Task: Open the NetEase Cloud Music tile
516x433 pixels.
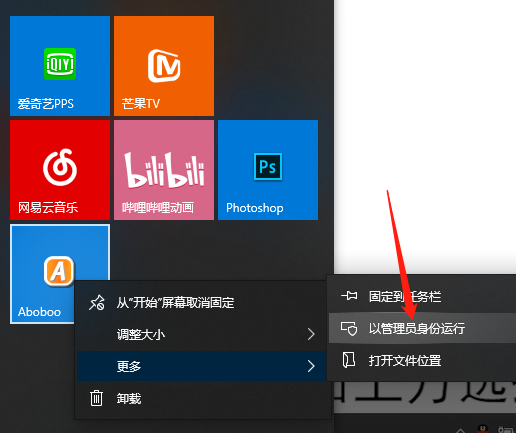Action: 60,170
